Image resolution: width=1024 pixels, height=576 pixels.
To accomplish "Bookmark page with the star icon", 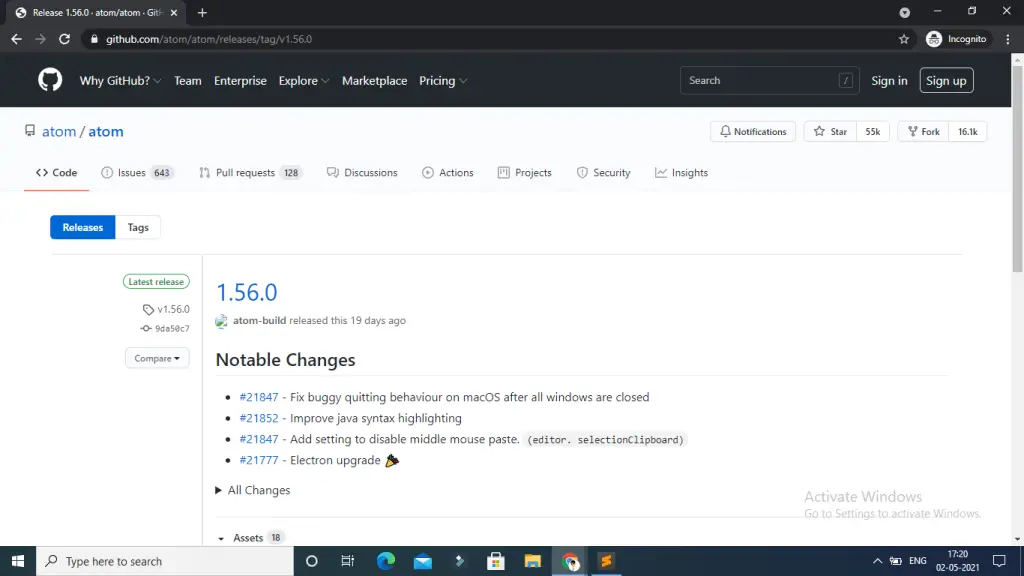I will (x=904, y=39).
